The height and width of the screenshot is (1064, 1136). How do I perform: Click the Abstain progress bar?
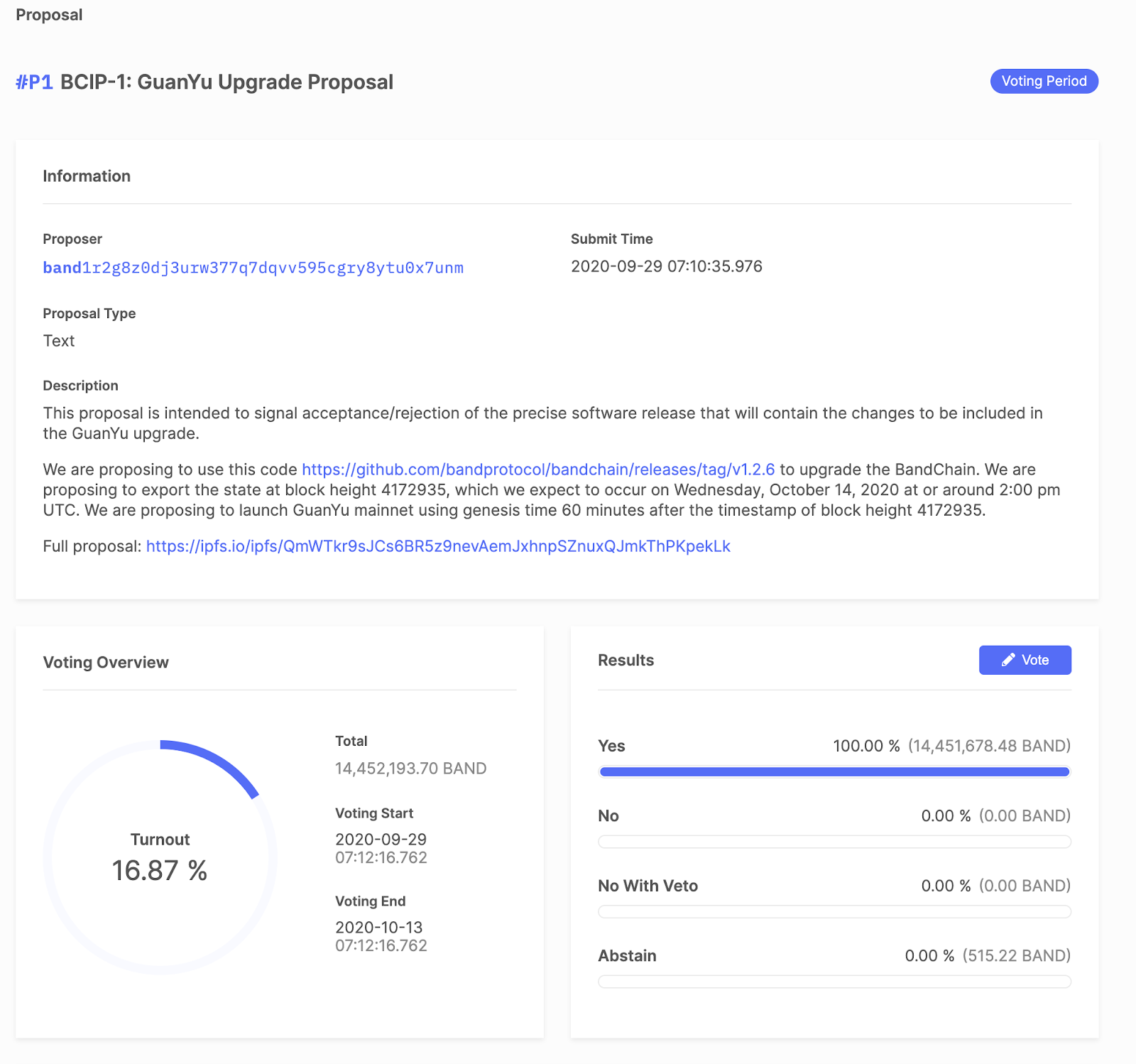834,982
